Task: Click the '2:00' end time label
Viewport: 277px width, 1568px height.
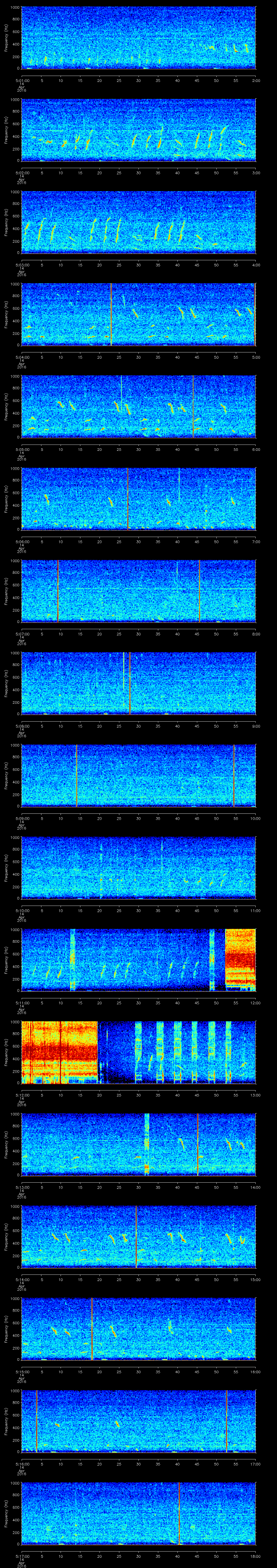Action: (256, 80)
